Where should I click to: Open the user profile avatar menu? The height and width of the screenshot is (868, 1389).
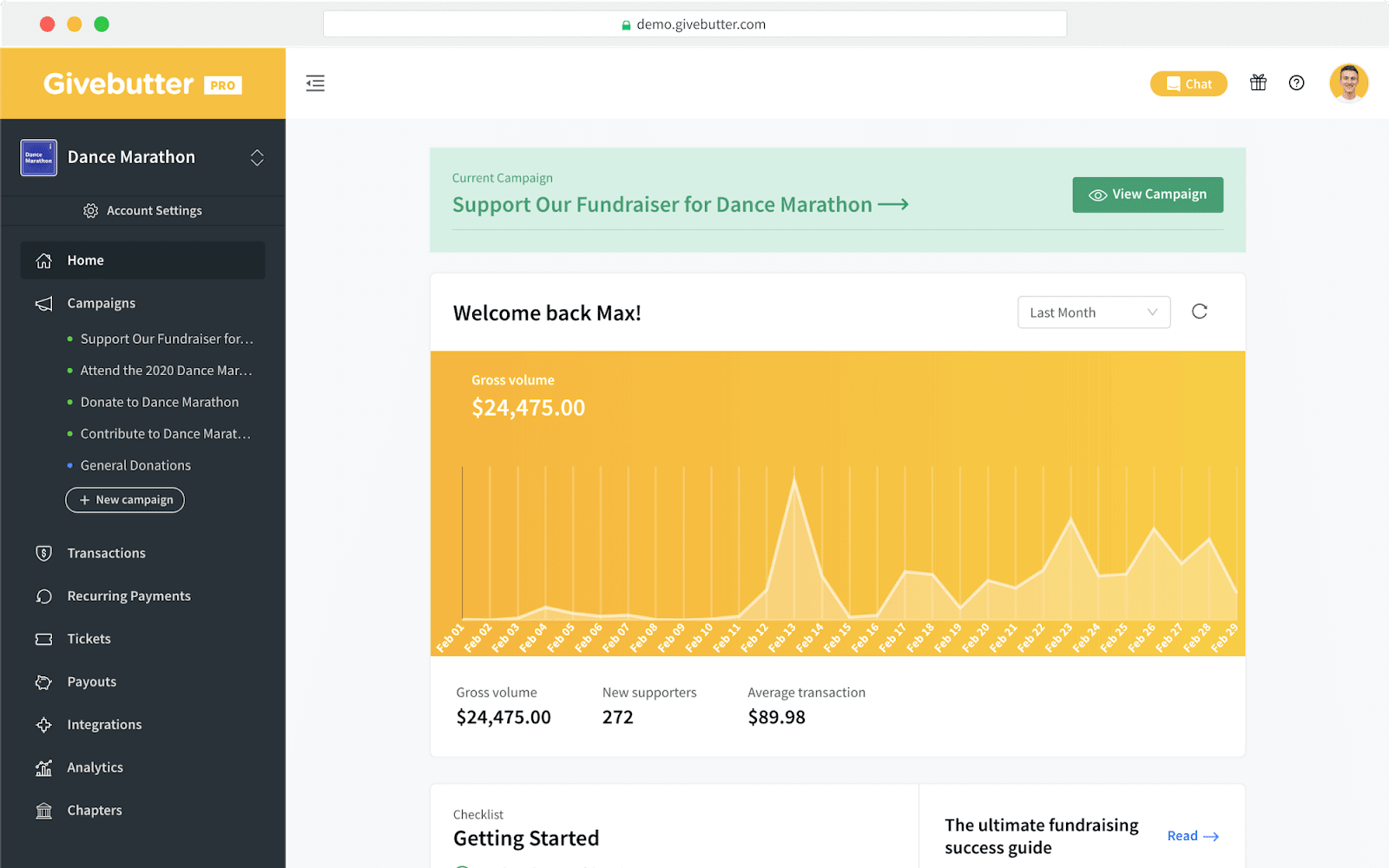1348,83
